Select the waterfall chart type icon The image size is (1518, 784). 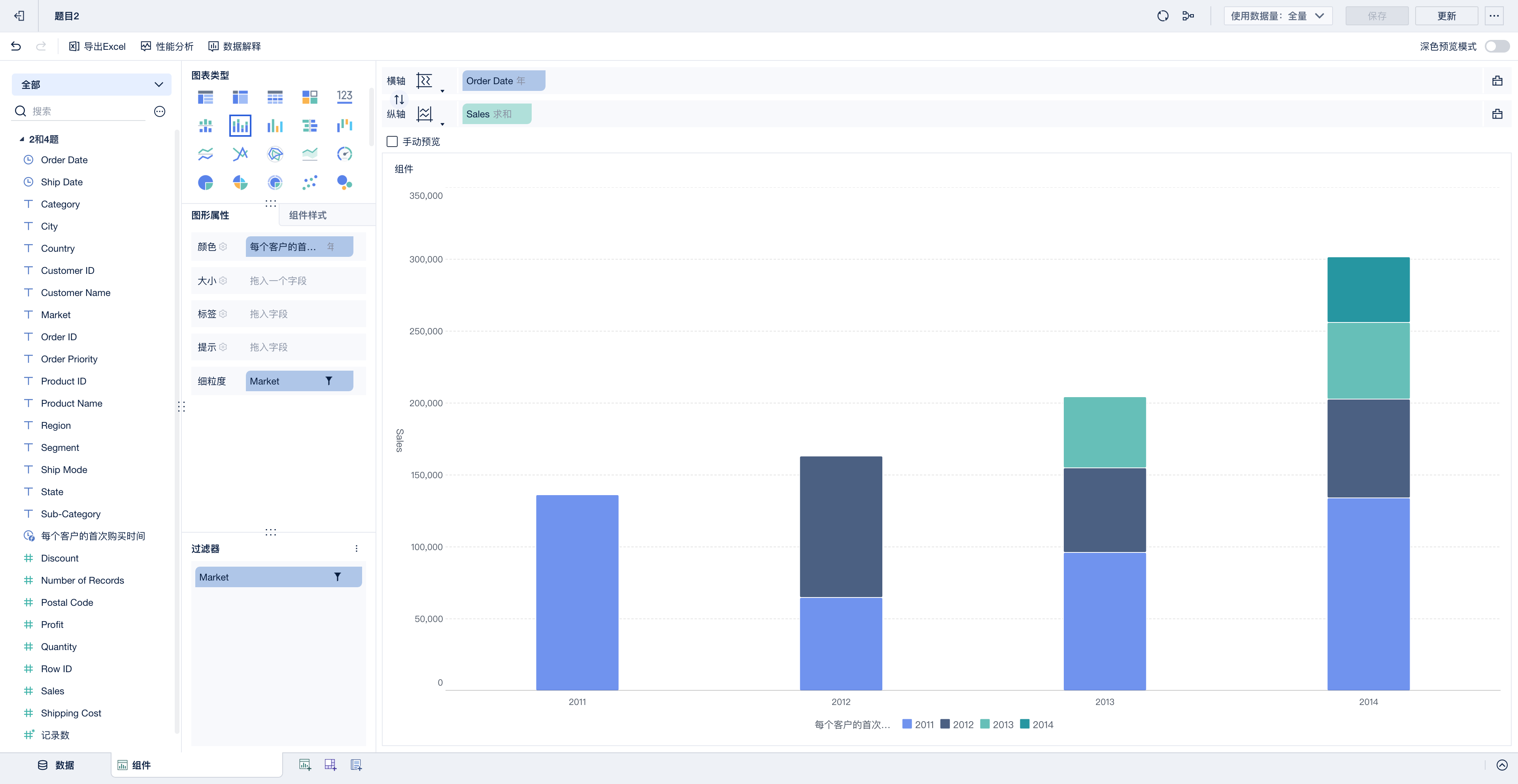point(344,125)
